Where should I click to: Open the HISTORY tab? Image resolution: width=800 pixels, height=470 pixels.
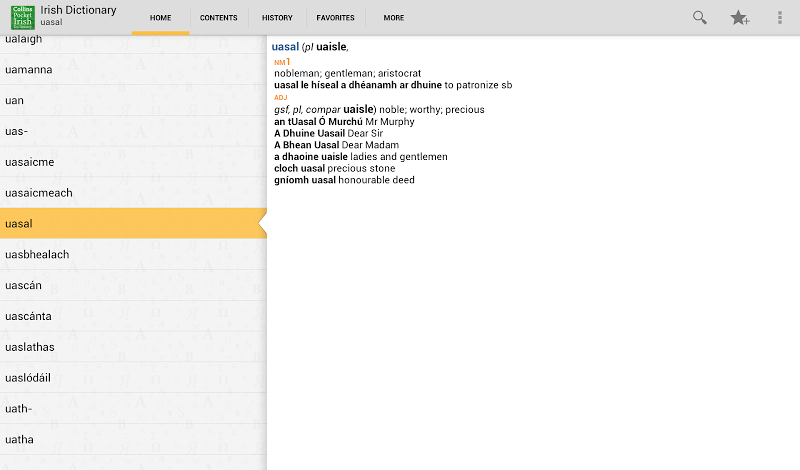coord(277,18)
